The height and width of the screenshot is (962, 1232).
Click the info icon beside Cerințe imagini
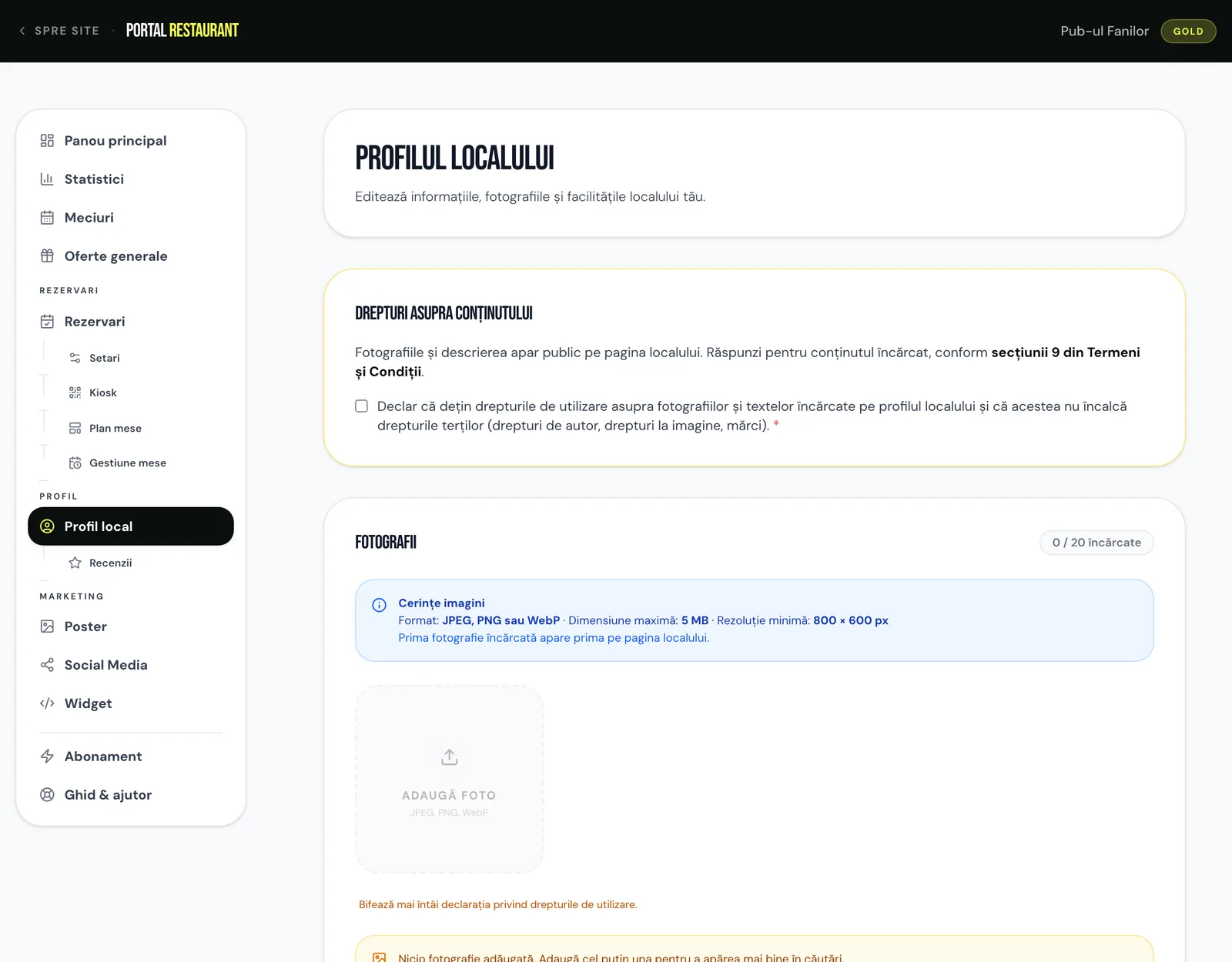379,604
